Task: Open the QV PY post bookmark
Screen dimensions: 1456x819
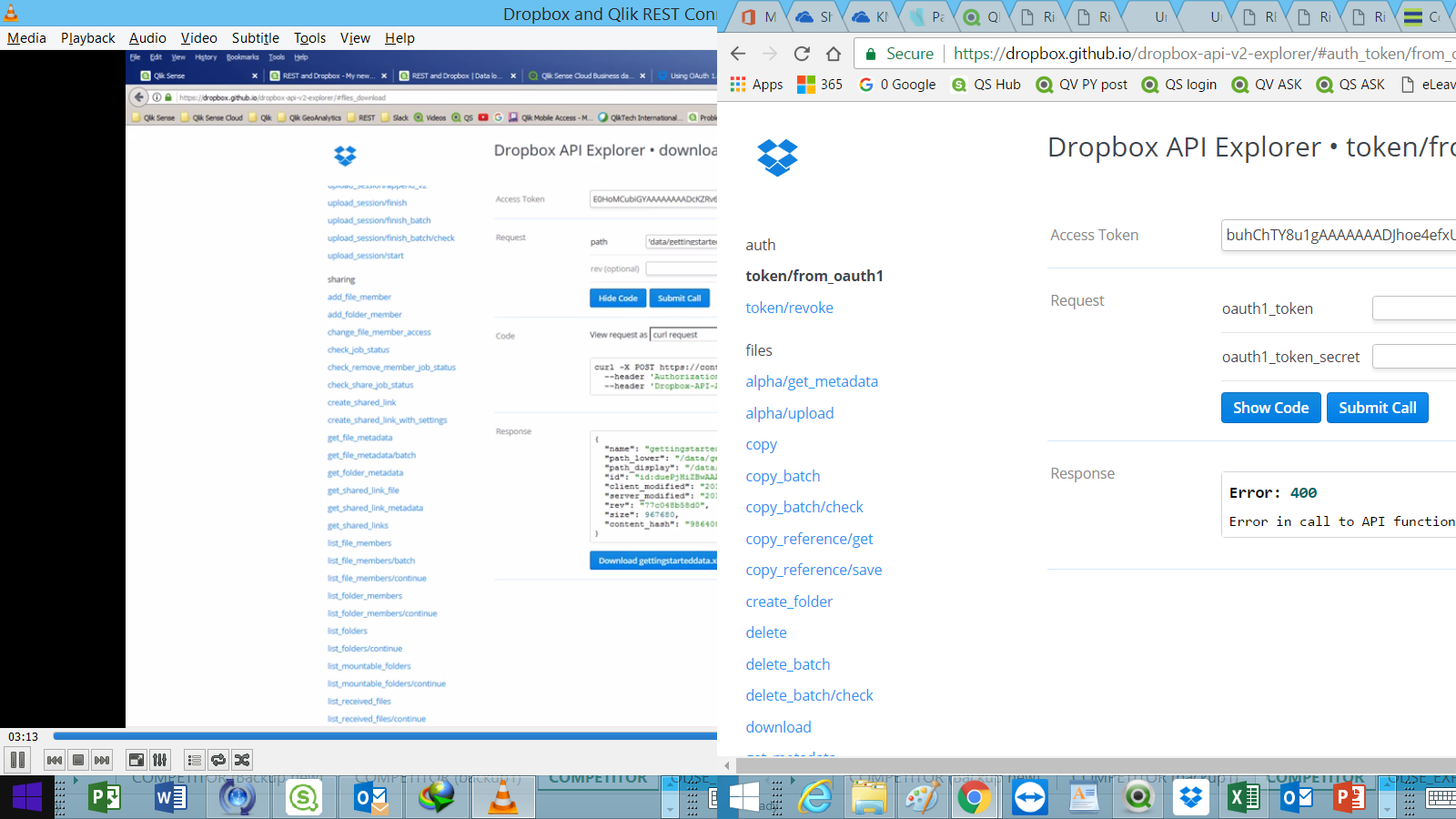Action: click(1082, 85)
